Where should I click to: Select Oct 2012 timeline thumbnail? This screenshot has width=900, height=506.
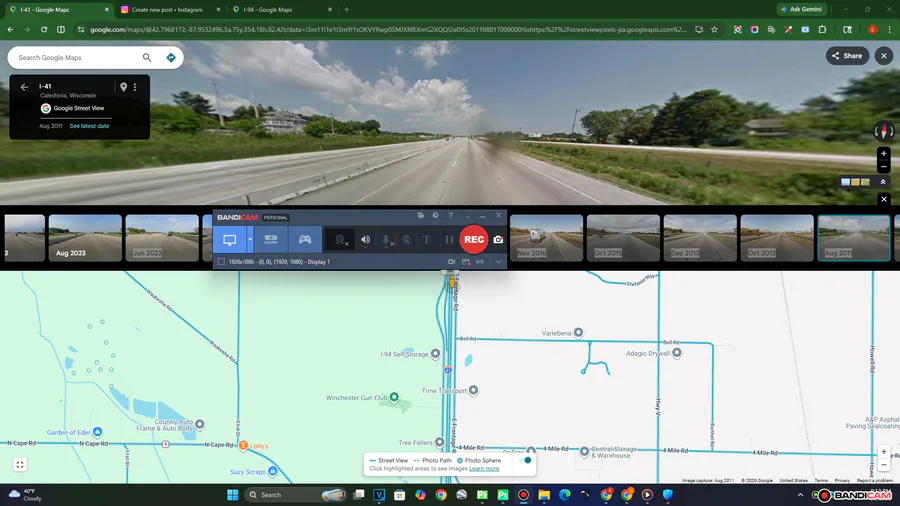tap(777, 238)
